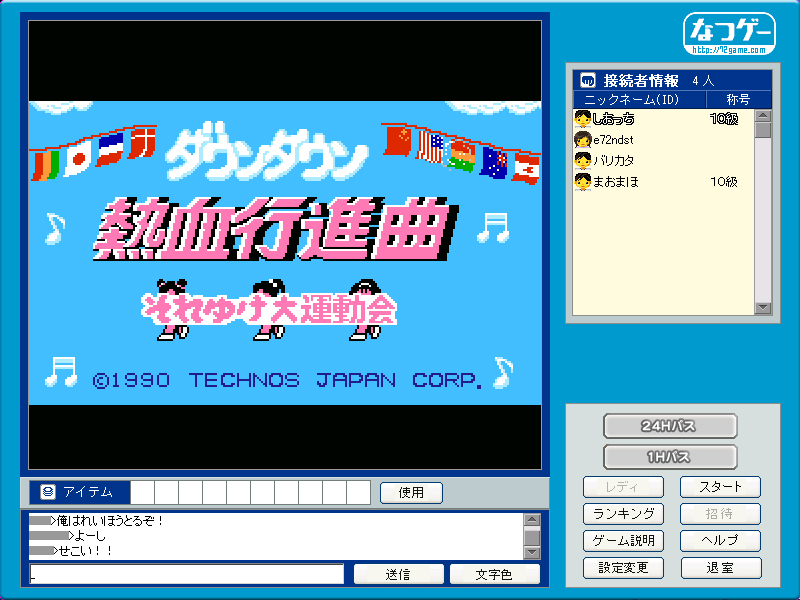The width and height of the screenshot is (800, 600).
Task: Click the chat log scroll-down arrow
Action: pos(532,553)
